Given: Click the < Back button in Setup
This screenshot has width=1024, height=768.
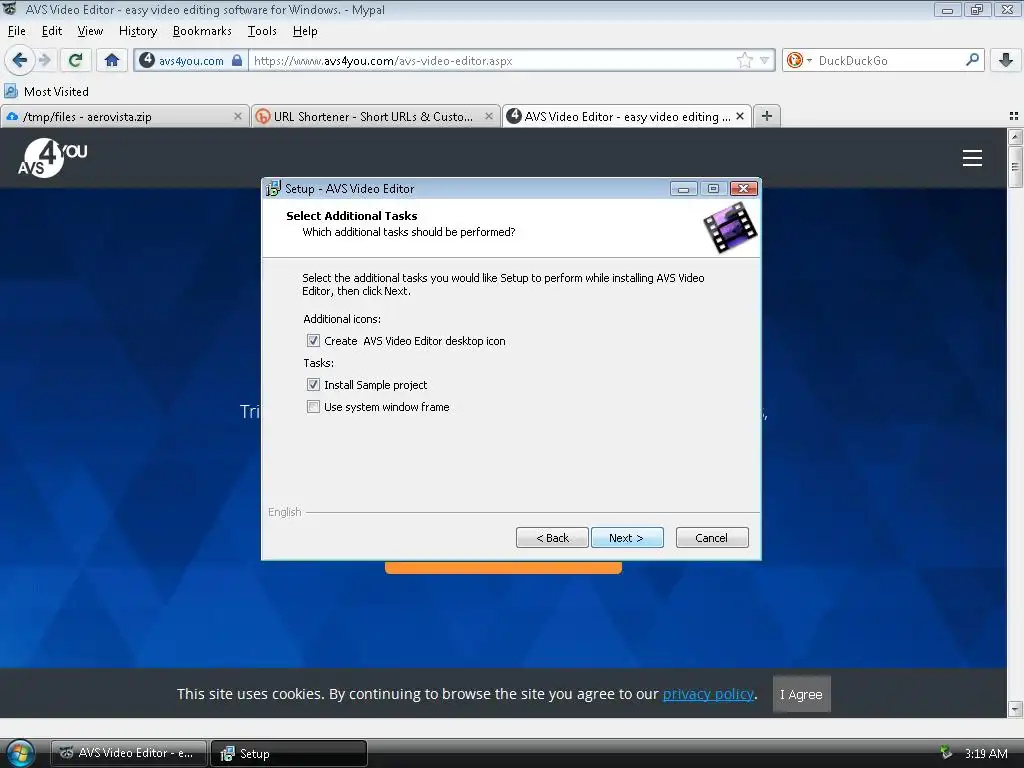Looking at the screenshot, I should tap(552, 537).
